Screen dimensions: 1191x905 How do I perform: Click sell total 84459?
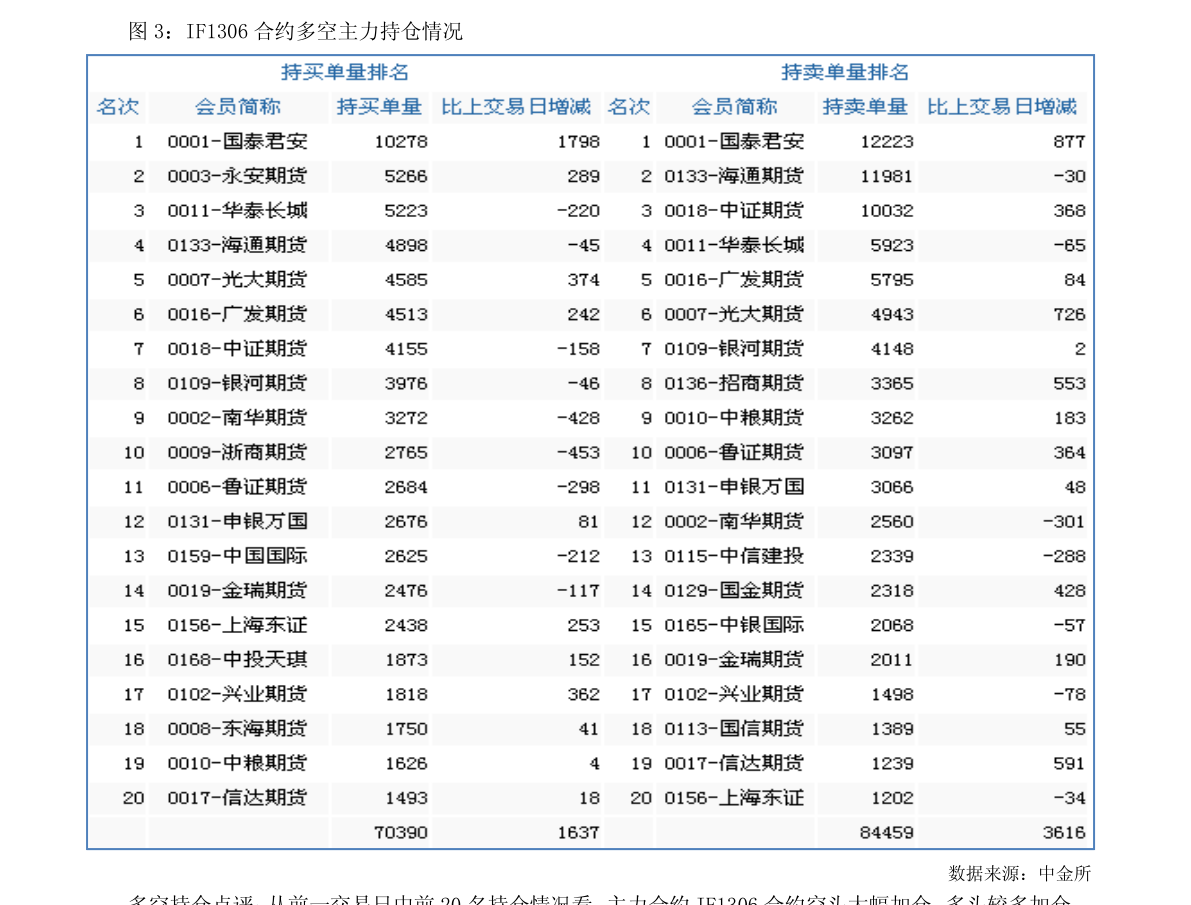887,833
